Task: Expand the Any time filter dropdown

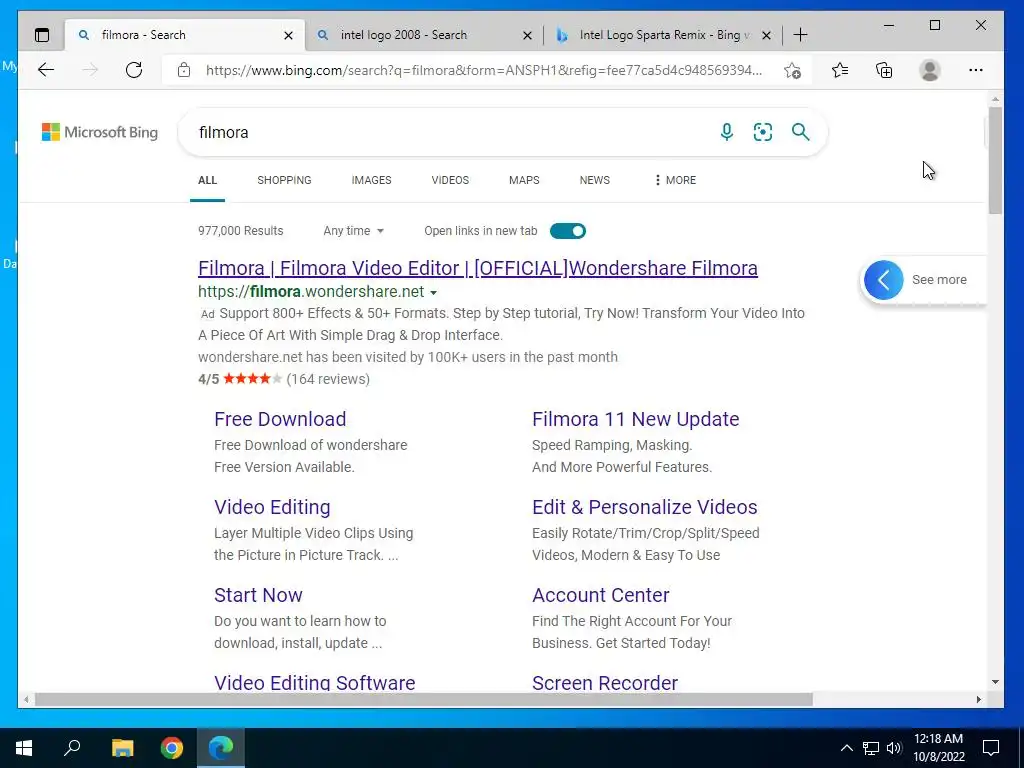Action: pyautogui.click(x=353, y=231)
